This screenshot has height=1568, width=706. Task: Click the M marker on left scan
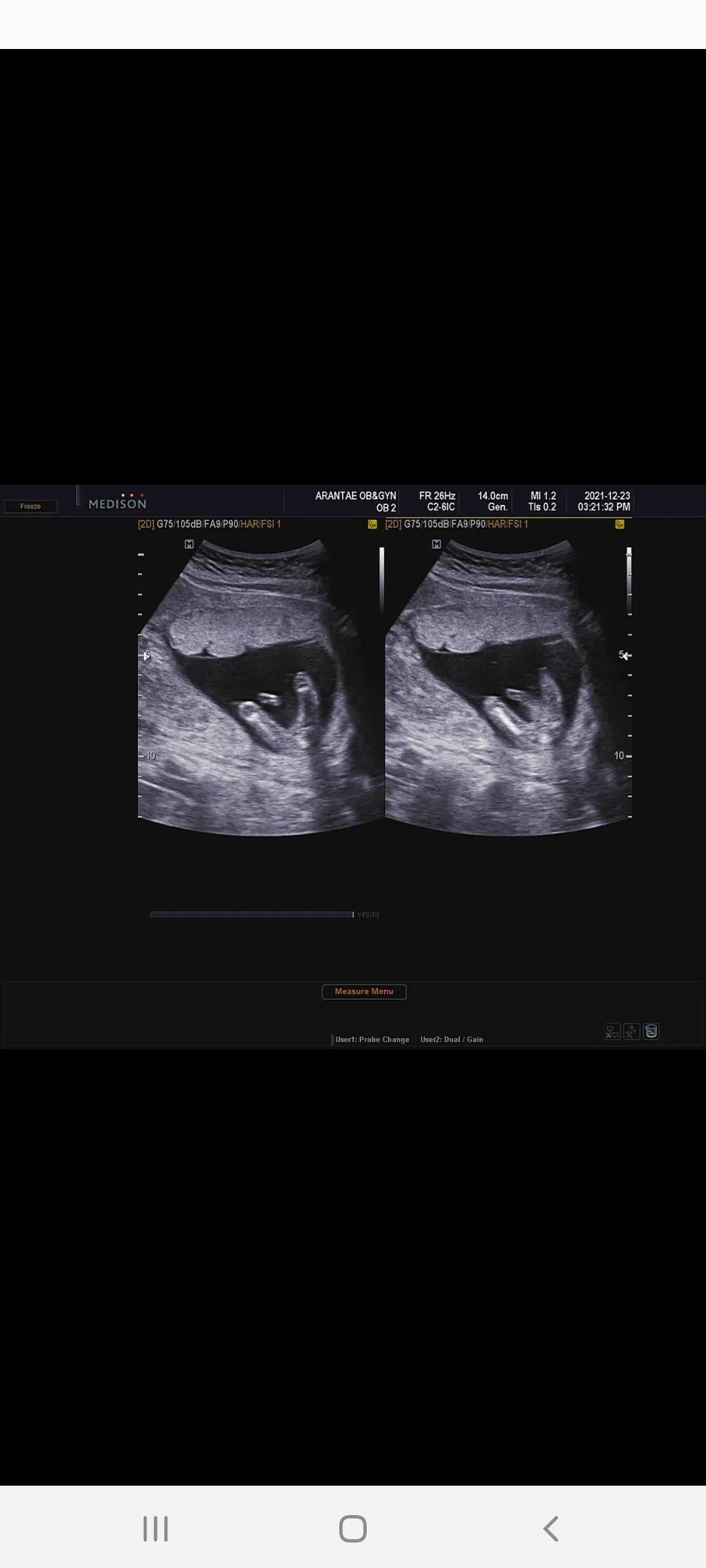[189, 544]
